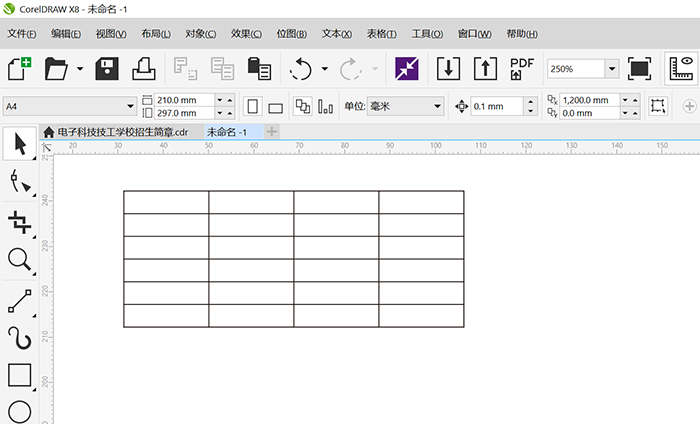Select the Rectangle tool
Screen dimensions: 700x424
(19, 376)
